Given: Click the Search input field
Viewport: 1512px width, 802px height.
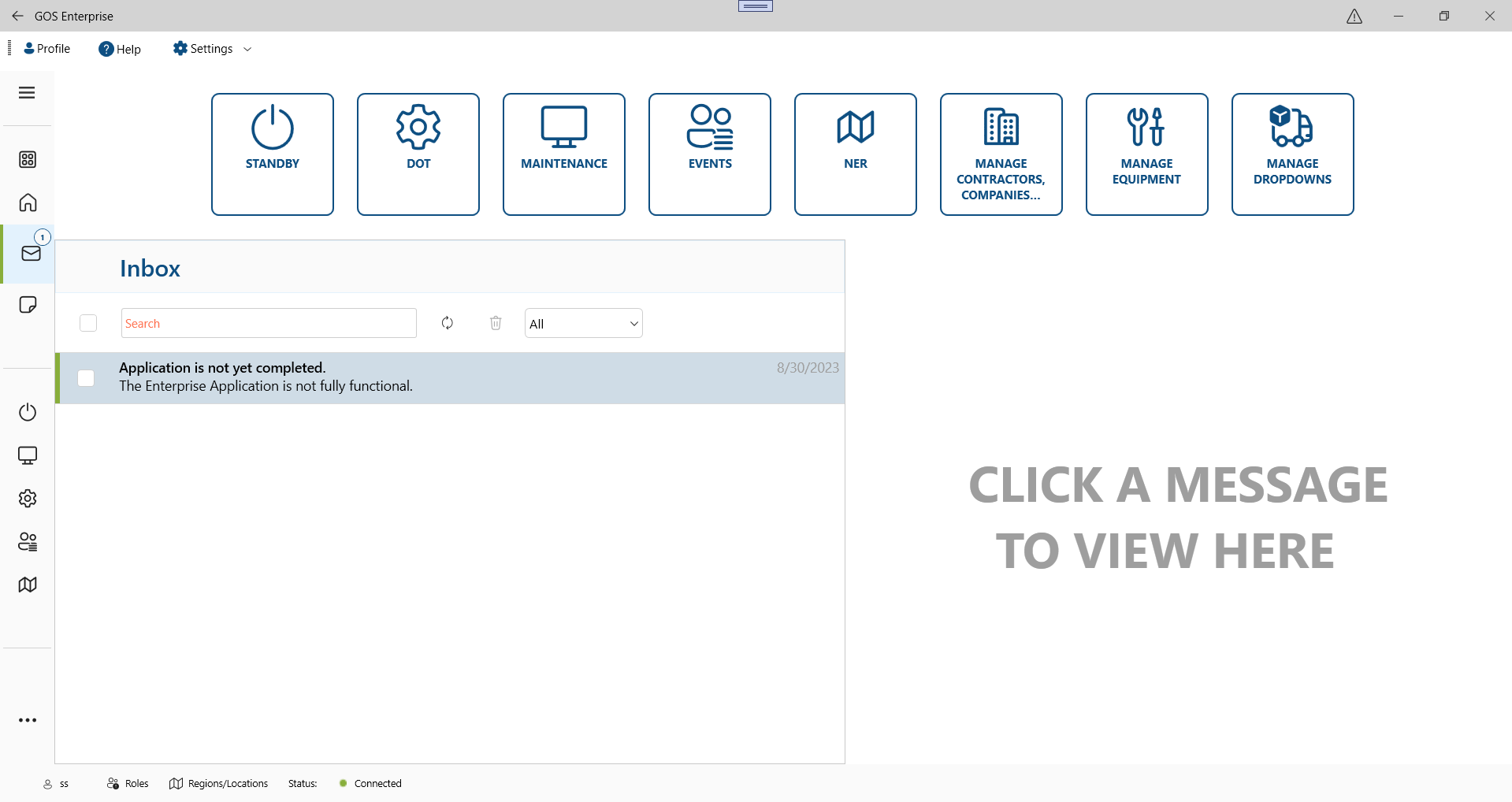Looking at the screenshot, I should (269, 323).
